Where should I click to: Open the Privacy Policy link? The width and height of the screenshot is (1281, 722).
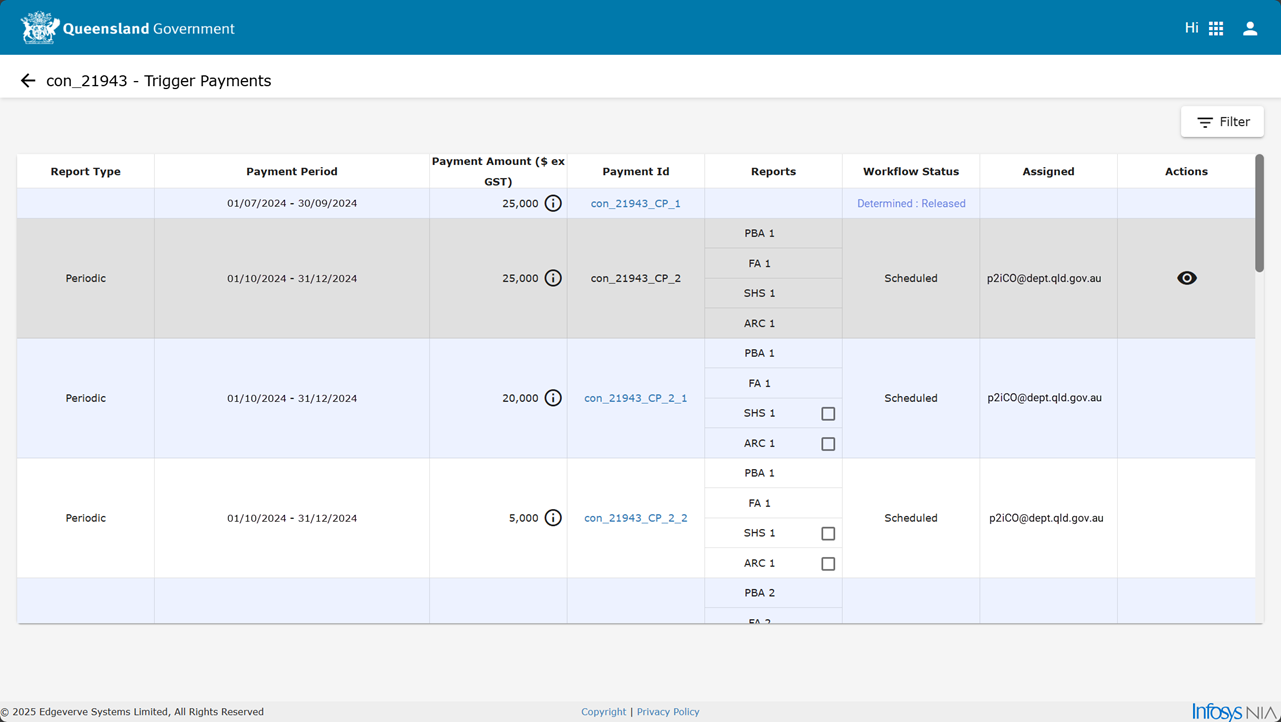[x=668, y=712]
